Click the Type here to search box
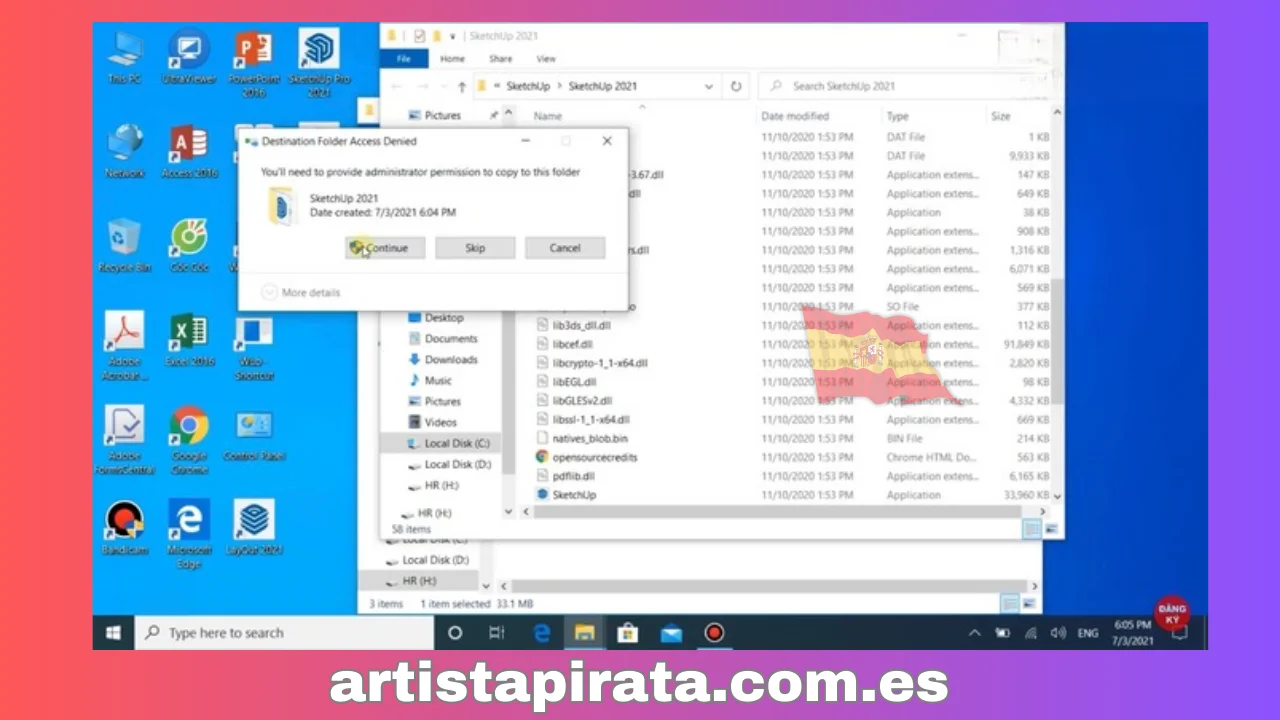The width and height of the screenshot is (1280, 720). point(284,633)
